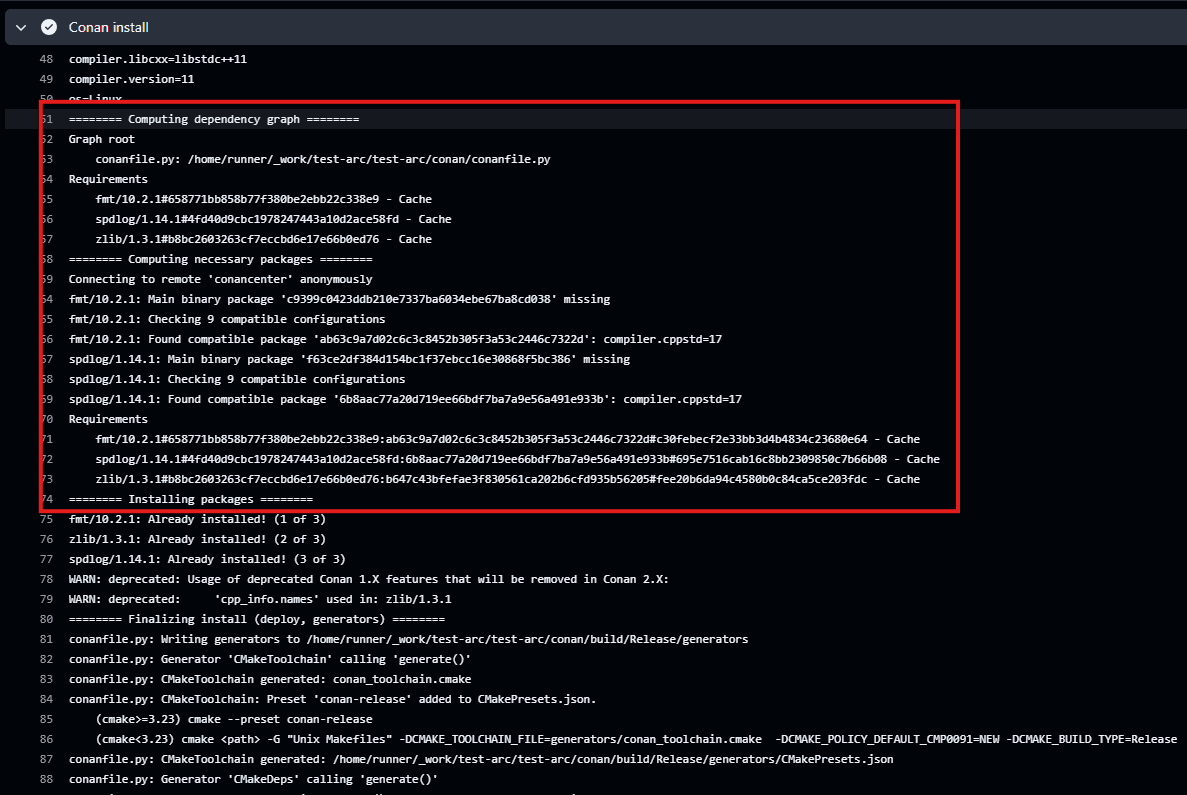Click the 'Usage of deprecated Conan 1.X features' warning
This screenshot has width=1187, height=795.
click(x=368, y=579)
